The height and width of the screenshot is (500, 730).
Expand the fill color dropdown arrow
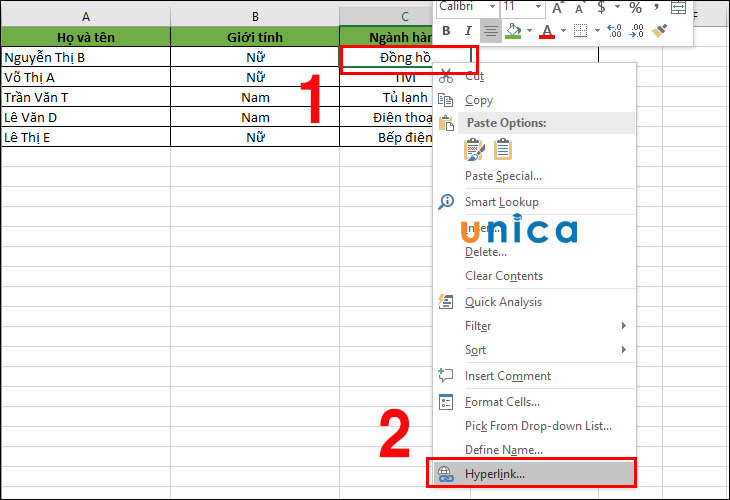(529, 31)
